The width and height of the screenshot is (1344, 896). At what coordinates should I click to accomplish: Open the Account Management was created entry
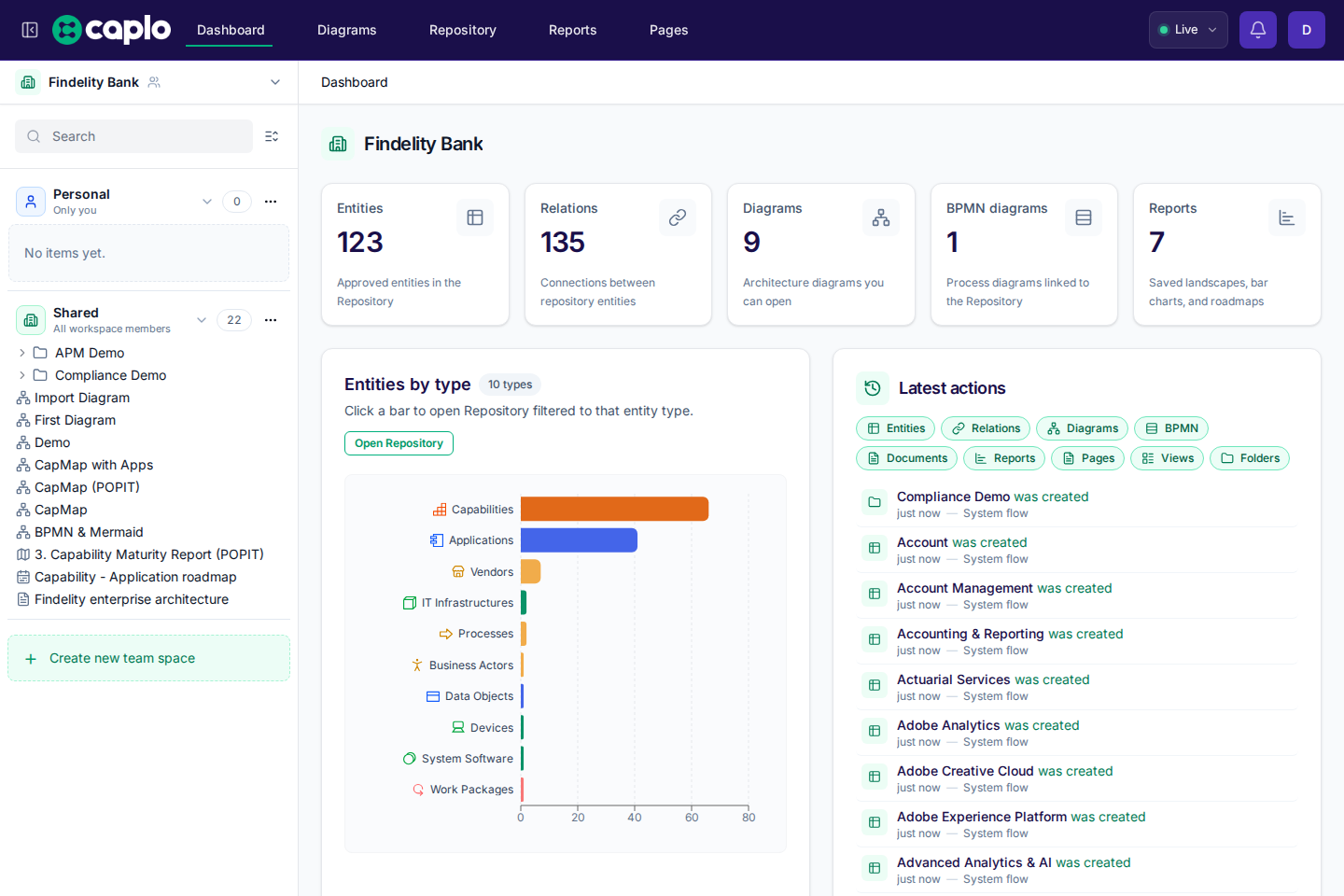(1078, 595)
